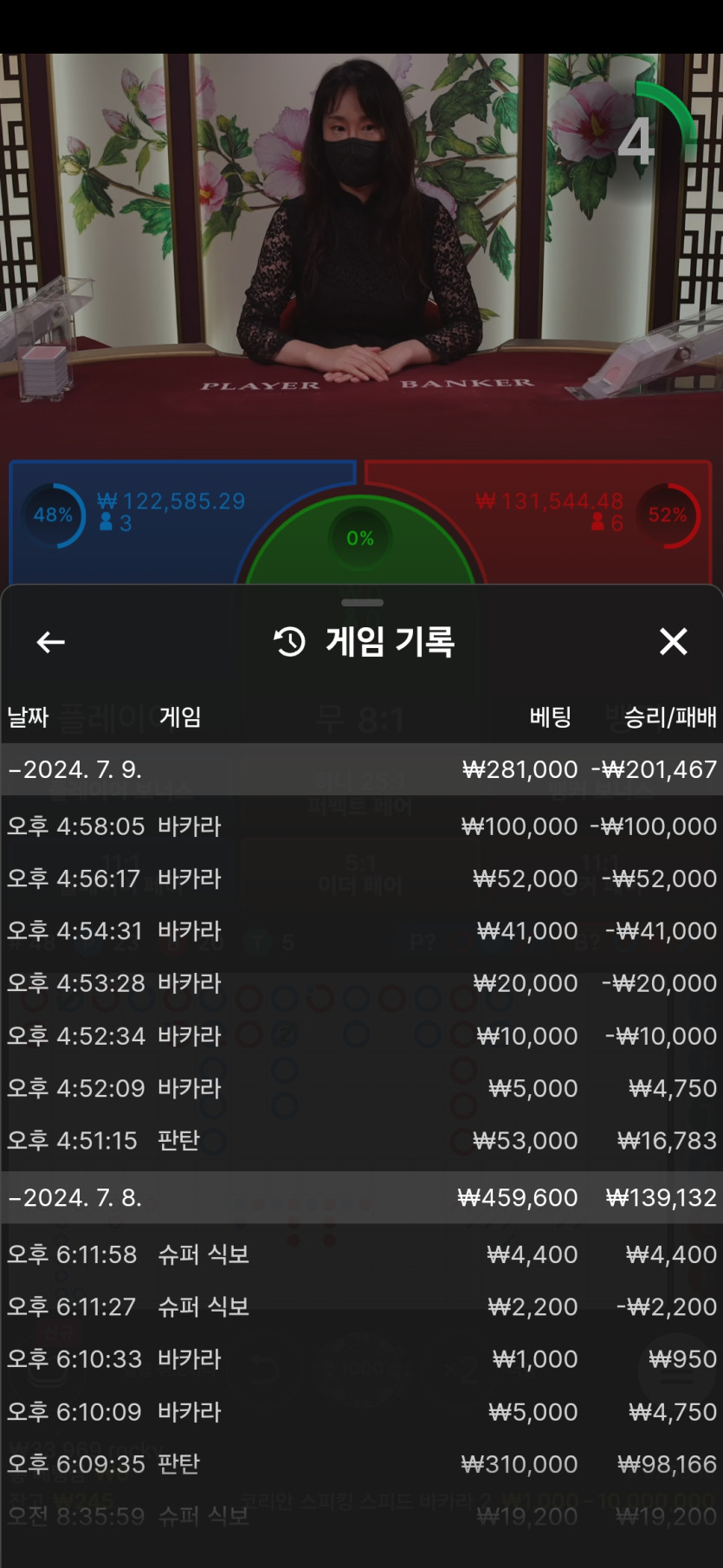Click the ₩310,000 bet amount
Viewport: 723px width, 1568px height.
pyautogui.click(x=520, y=1464)
